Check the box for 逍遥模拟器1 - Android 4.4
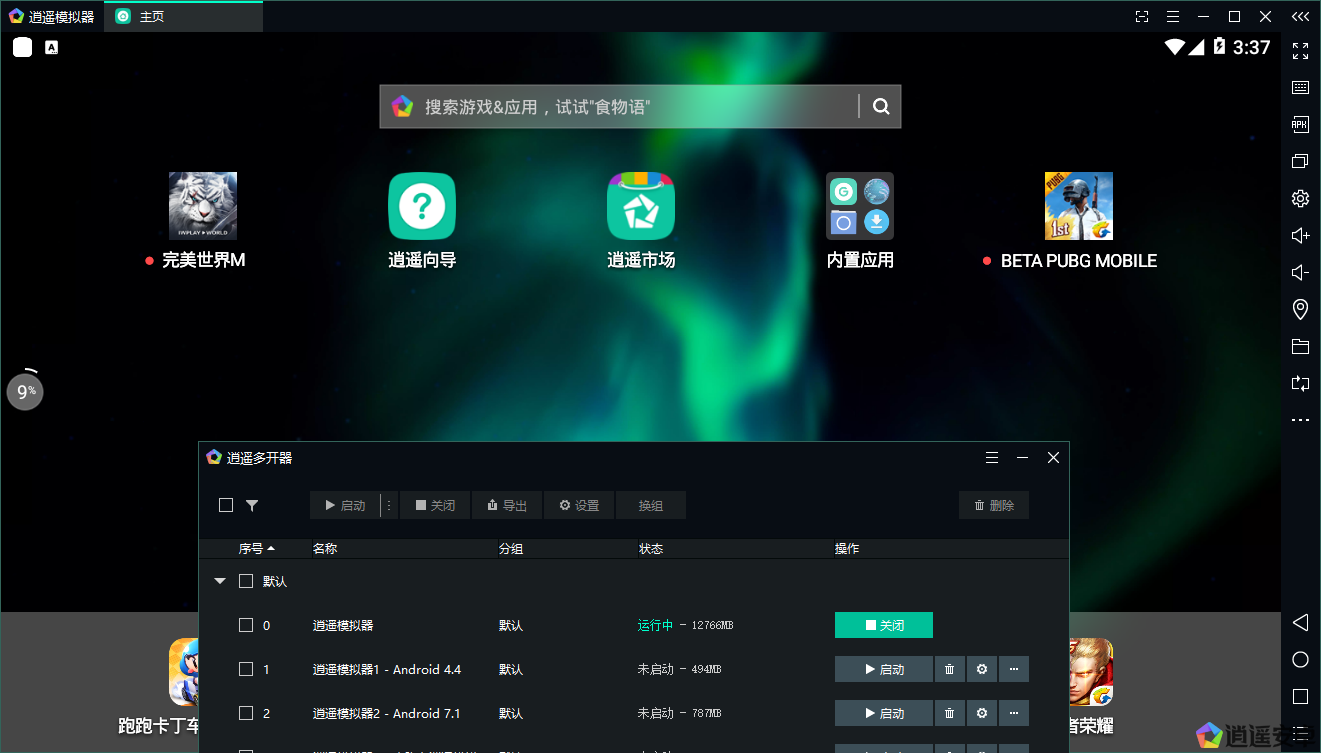 246,669
